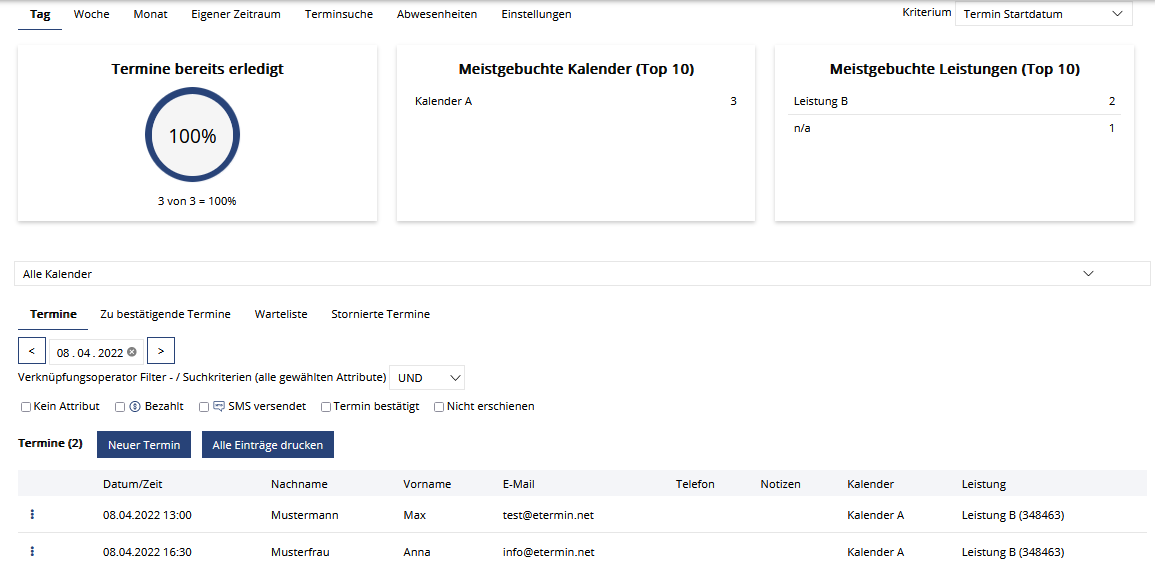The image size is (1155, 567).
Task: Click the SMS versendet speech bubble icon
Action: pyautogui.click(x=219, y=406)
